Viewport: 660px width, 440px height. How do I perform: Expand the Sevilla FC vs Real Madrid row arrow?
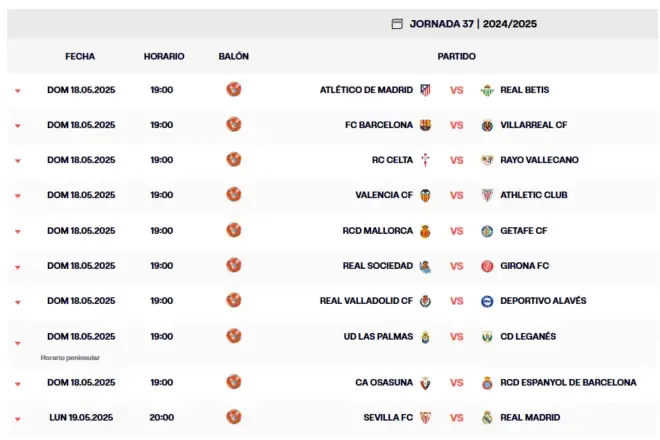click(x=18, y=419)
